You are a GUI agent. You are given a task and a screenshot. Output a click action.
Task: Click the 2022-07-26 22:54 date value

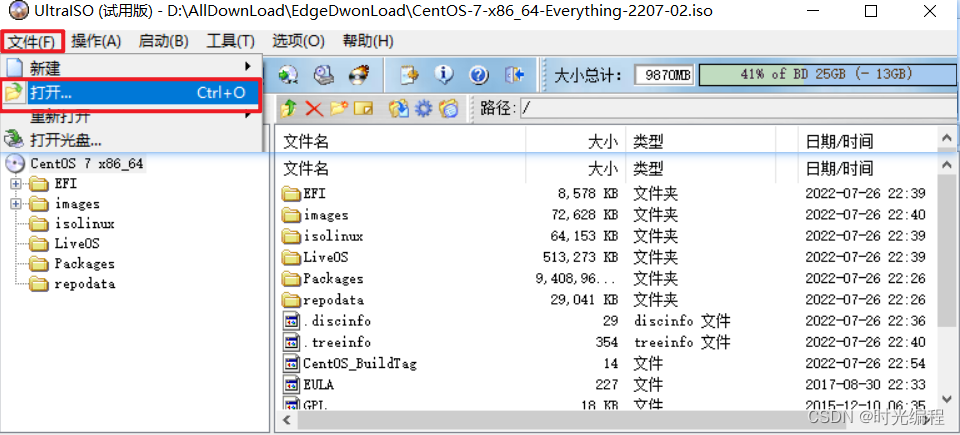coord(865,363)
